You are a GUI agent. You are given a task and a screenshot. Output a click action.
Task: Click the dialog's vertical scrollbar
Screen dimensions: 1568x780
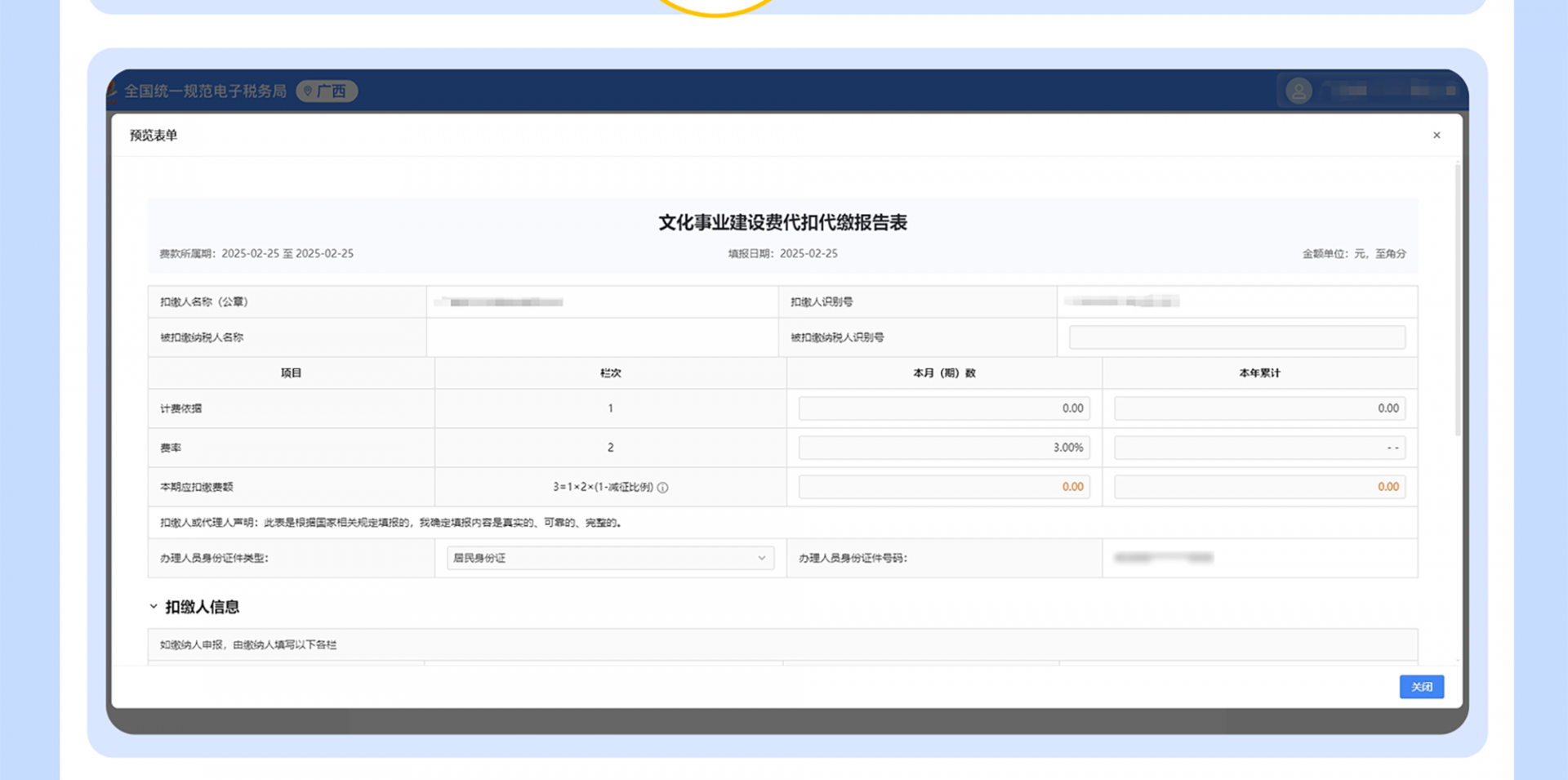[x=1457, y=302]
